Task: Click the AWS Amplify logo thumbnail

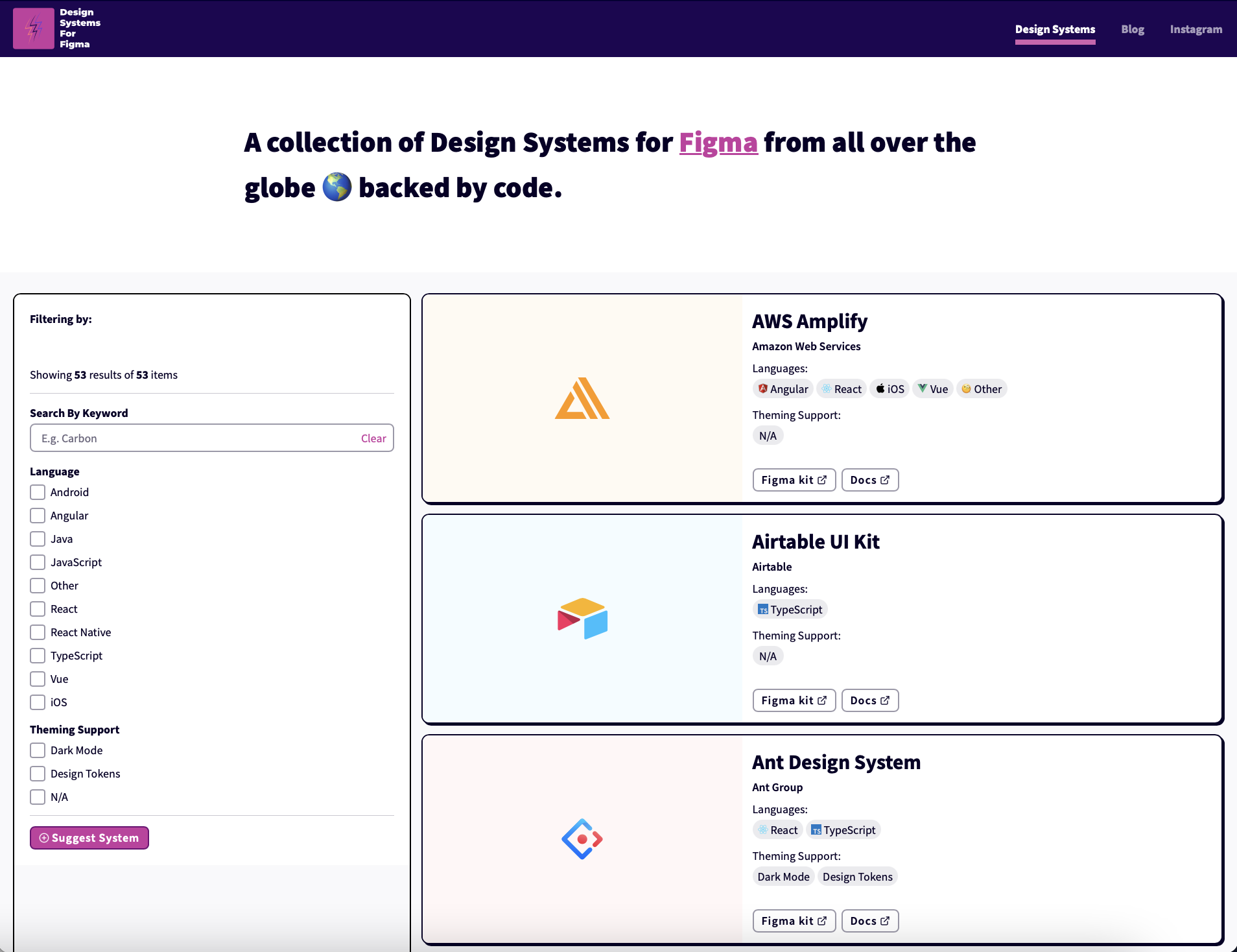Action: [x=582, y=398]
